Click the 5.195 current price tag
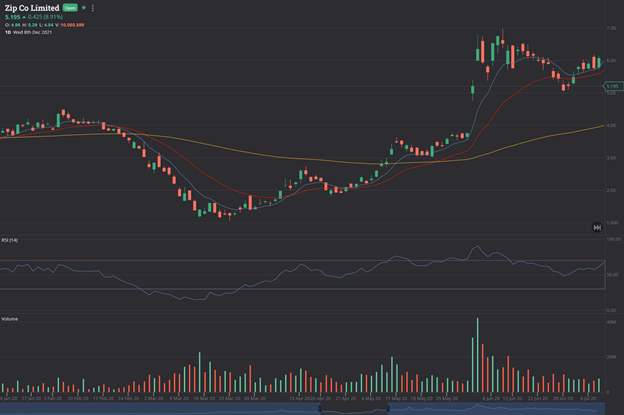The image size is (624, 415). (x=613, y=86)
